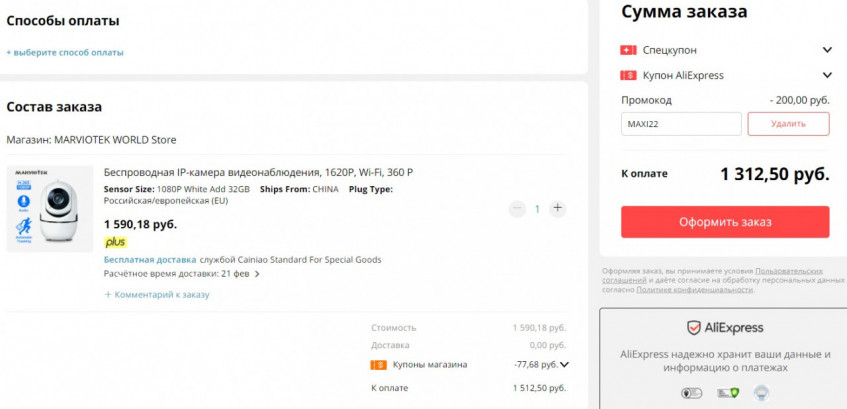The image size is (847, 409).
Task: Click the MAXI22 promo code field
Action: click(x=680, y=124)
